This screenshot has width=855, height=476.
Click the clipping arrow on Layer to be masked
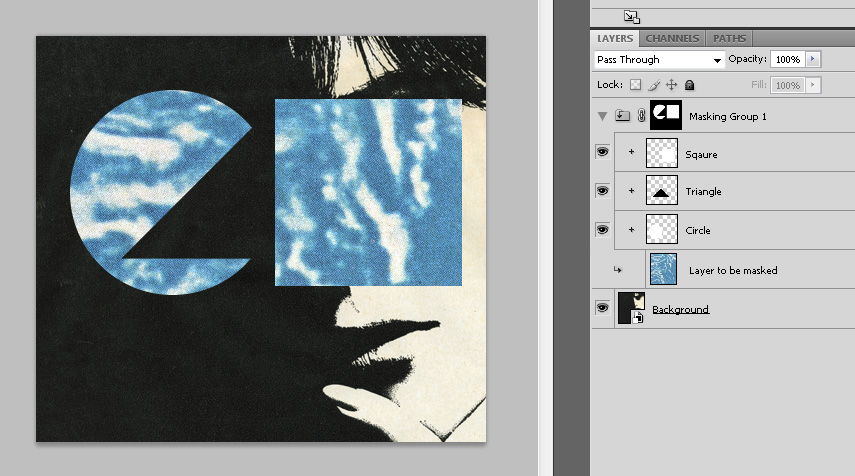point(616,270)
